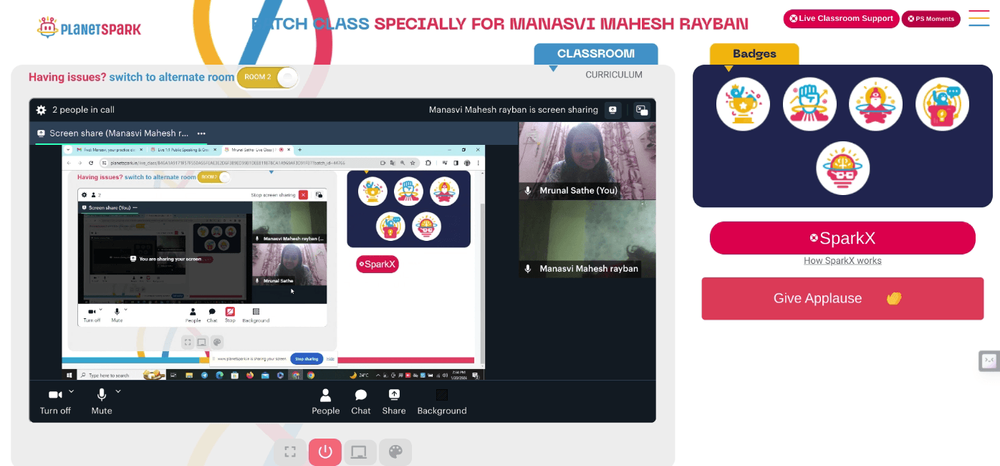
Task: Click mic icon on Mrunal Sathe tile
Action: coord(527,191)
